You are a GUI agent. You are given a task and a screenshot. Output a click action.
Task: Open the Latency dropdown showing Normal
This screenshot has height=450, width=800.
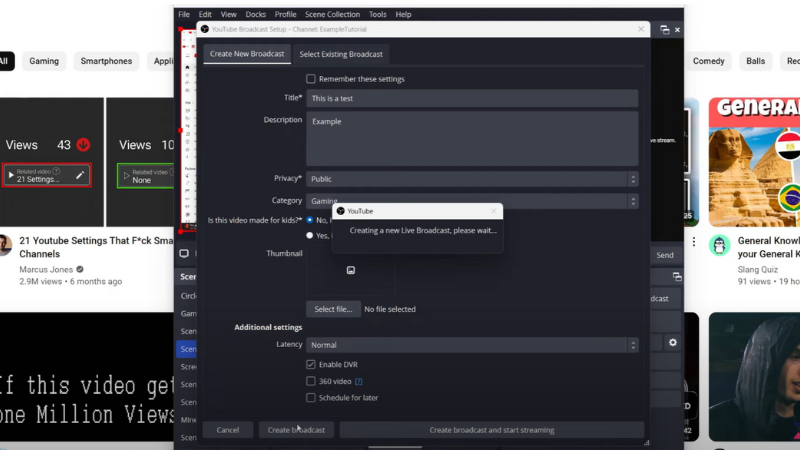click(472, 345)
